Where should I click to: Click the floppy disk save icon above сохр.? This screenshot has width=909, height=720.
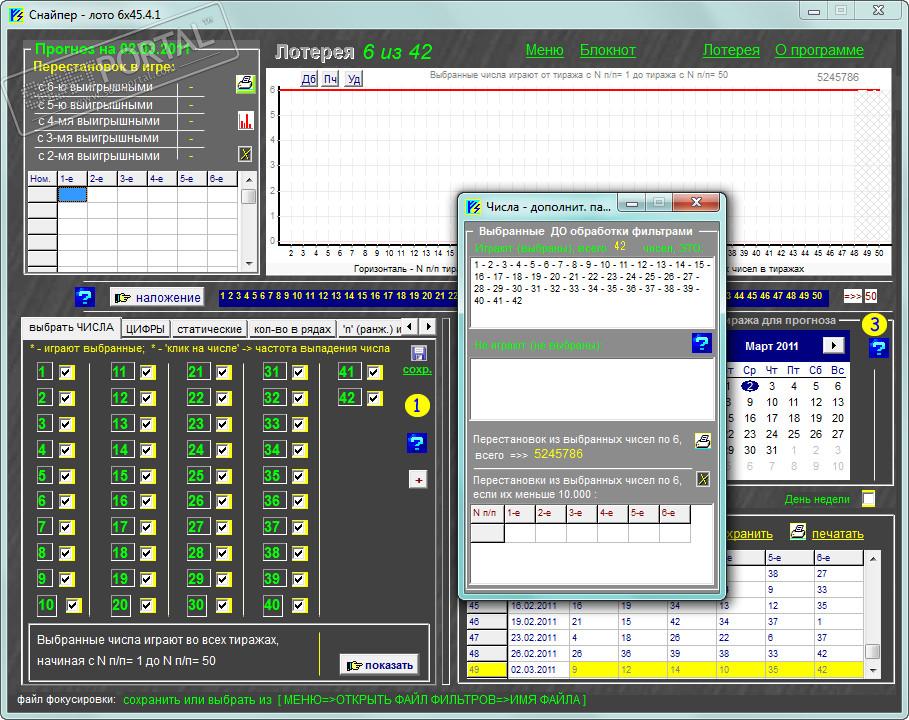[x=418, y=353]
